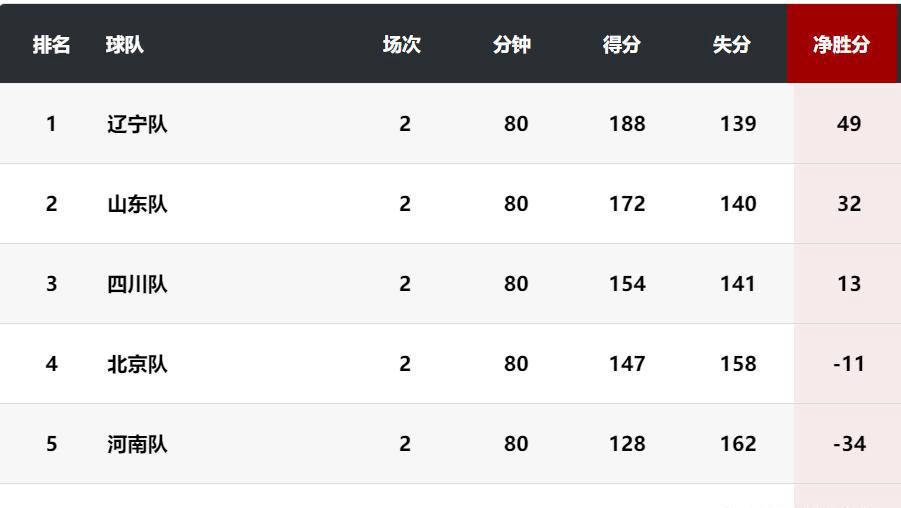Click 北京队's 得分 value 147
901x508 pixels.
click(627, 364)
